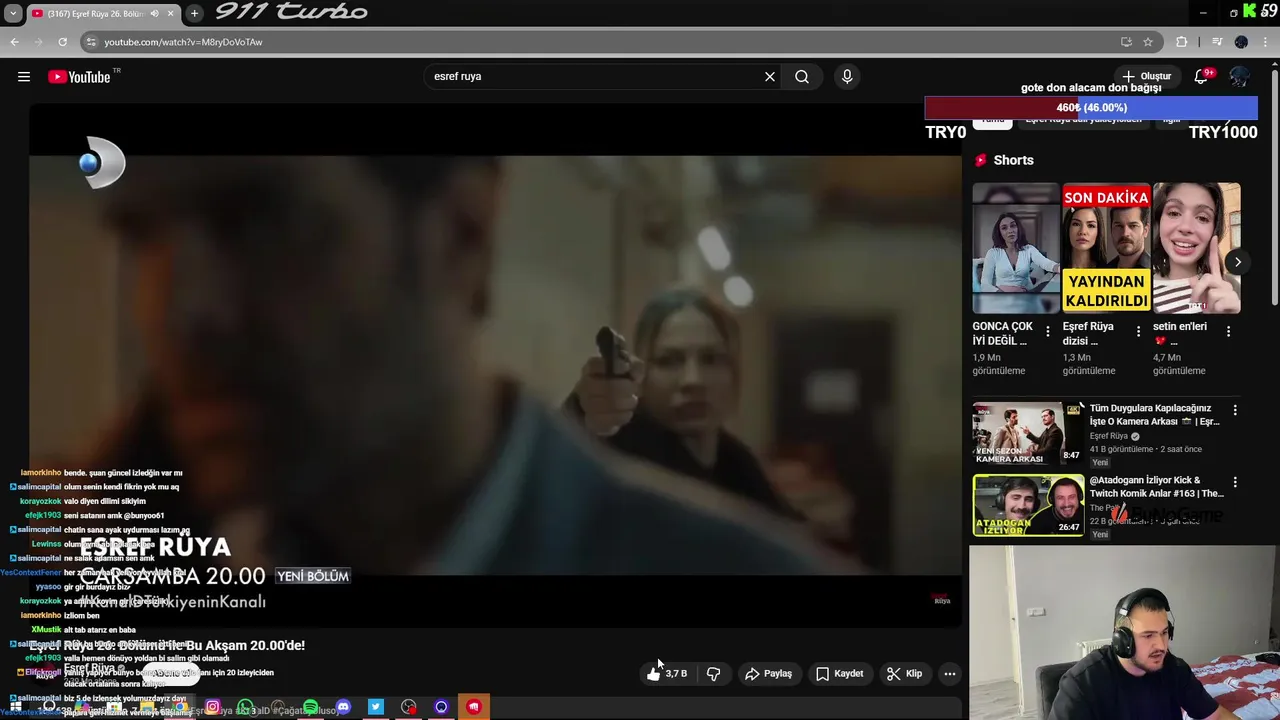Open Chrome media controls
The image size is (1280, 720).
[1217, 42]
